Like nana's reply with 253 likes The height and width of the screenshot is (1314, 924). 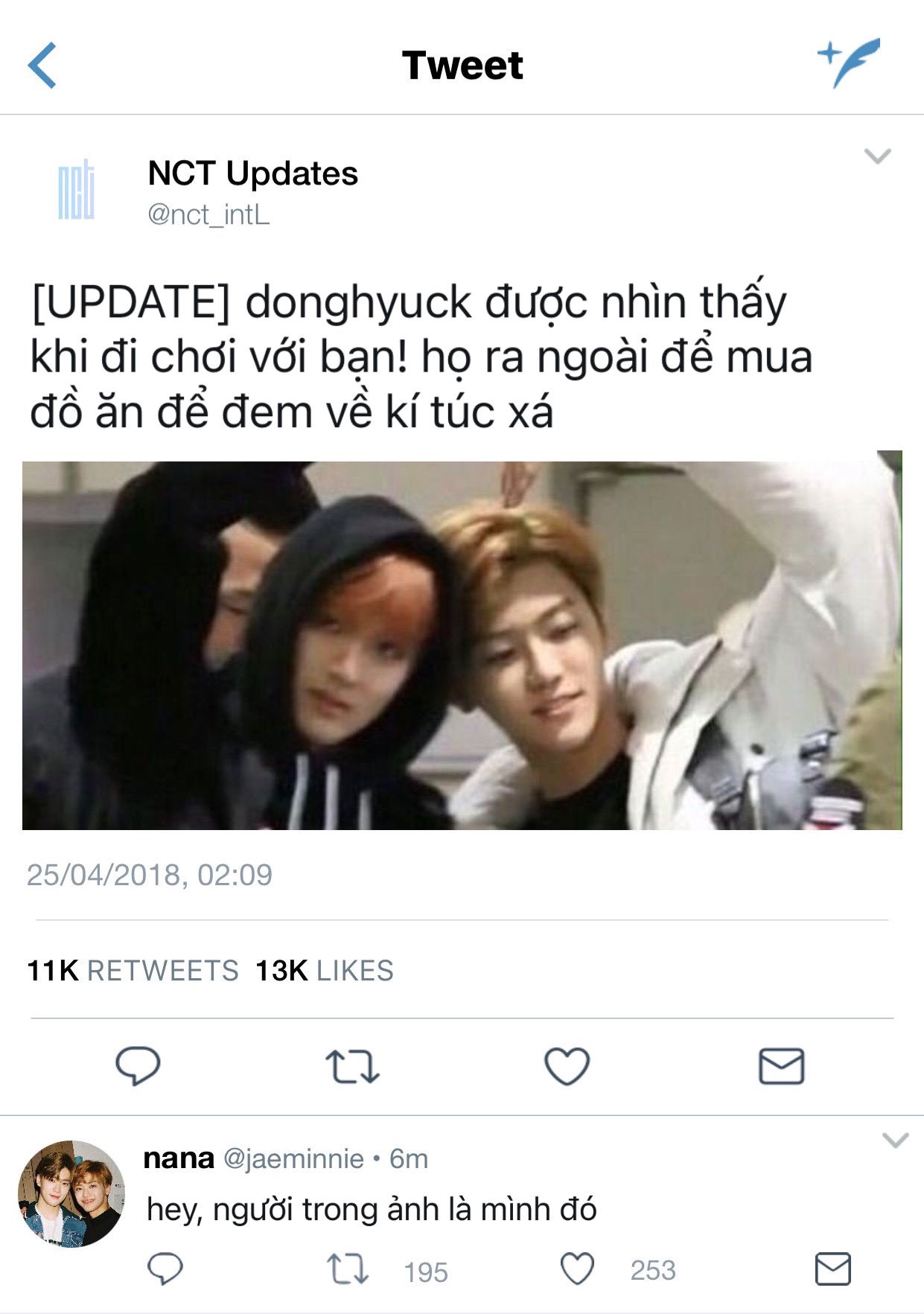pos(577,1269)
